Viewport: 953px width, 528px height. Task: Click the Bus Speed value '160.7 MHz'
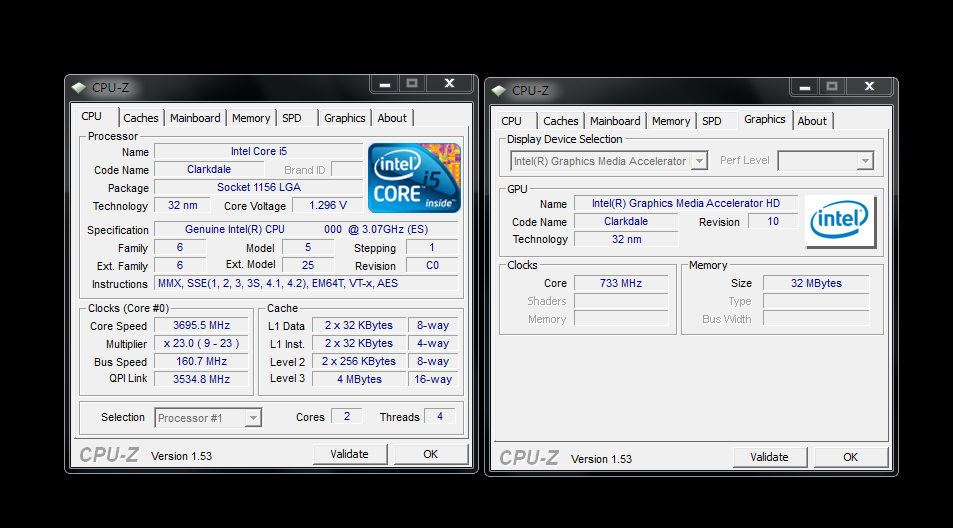click(201, 361)
